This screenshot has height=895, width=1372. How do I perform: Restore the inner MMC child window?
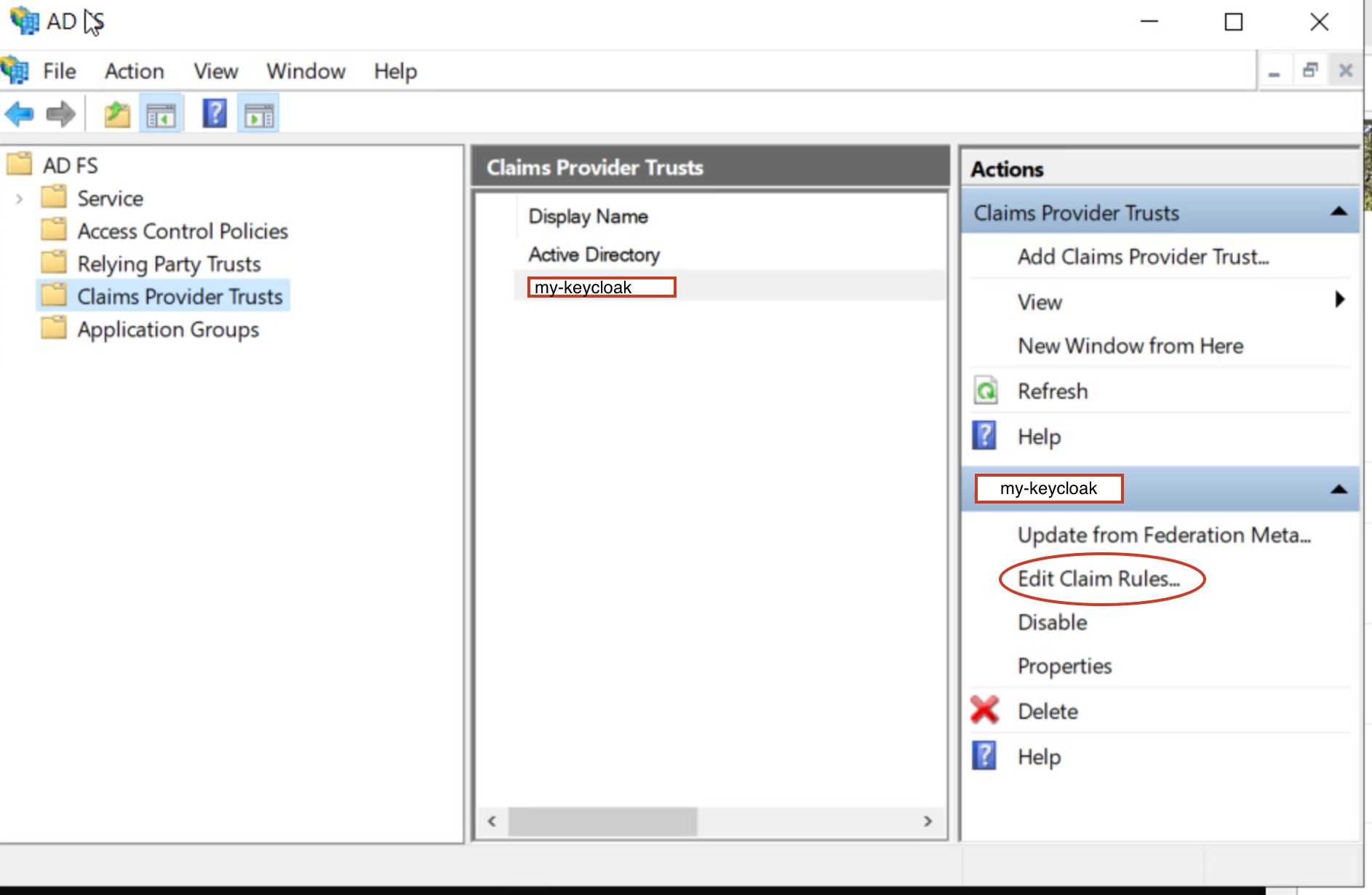[x=1310, y=71]
